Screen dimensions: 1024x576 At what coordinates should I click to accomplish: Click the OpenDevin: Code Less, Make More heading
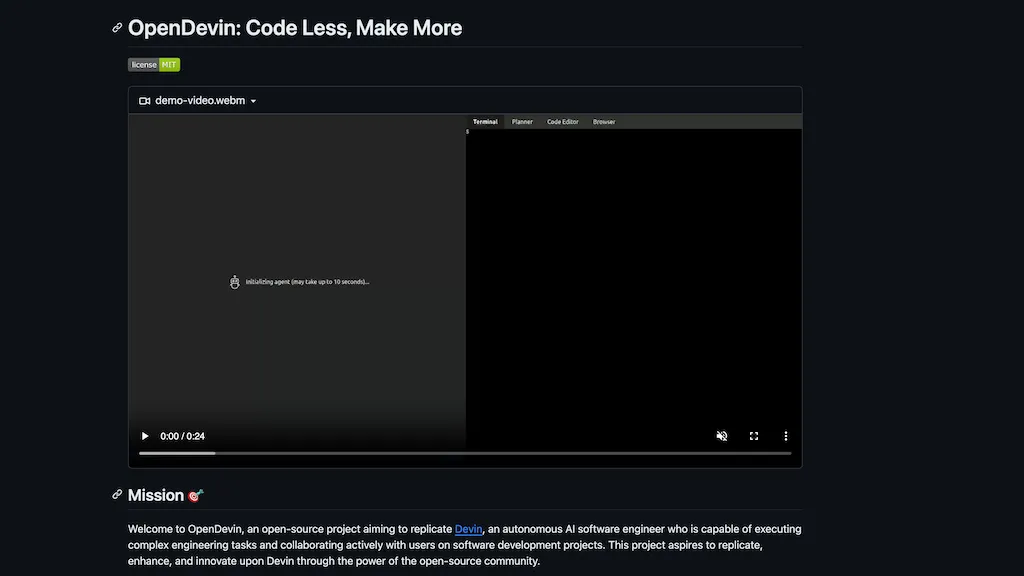(295, 28)
